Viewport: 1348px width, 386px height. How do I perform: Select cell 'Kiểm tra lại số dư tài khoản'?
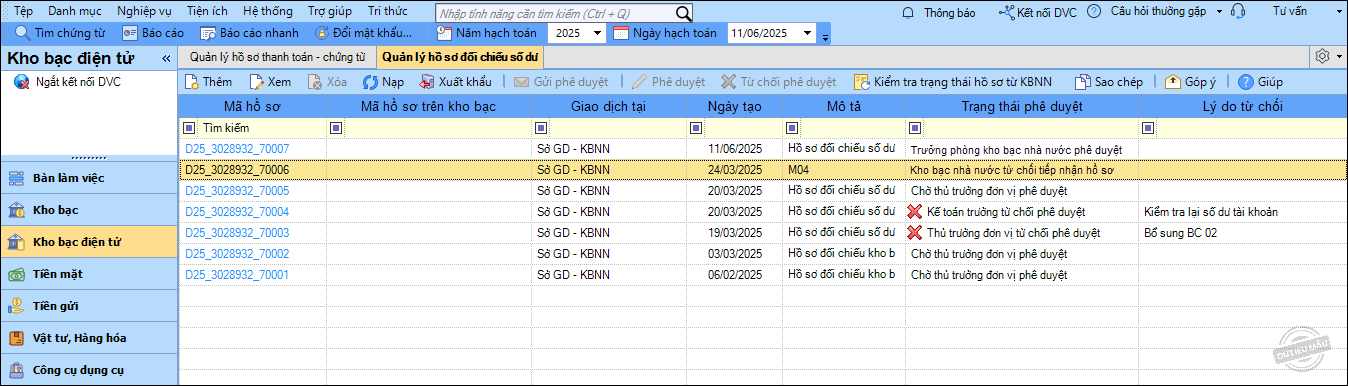(x=1242, y=212)
